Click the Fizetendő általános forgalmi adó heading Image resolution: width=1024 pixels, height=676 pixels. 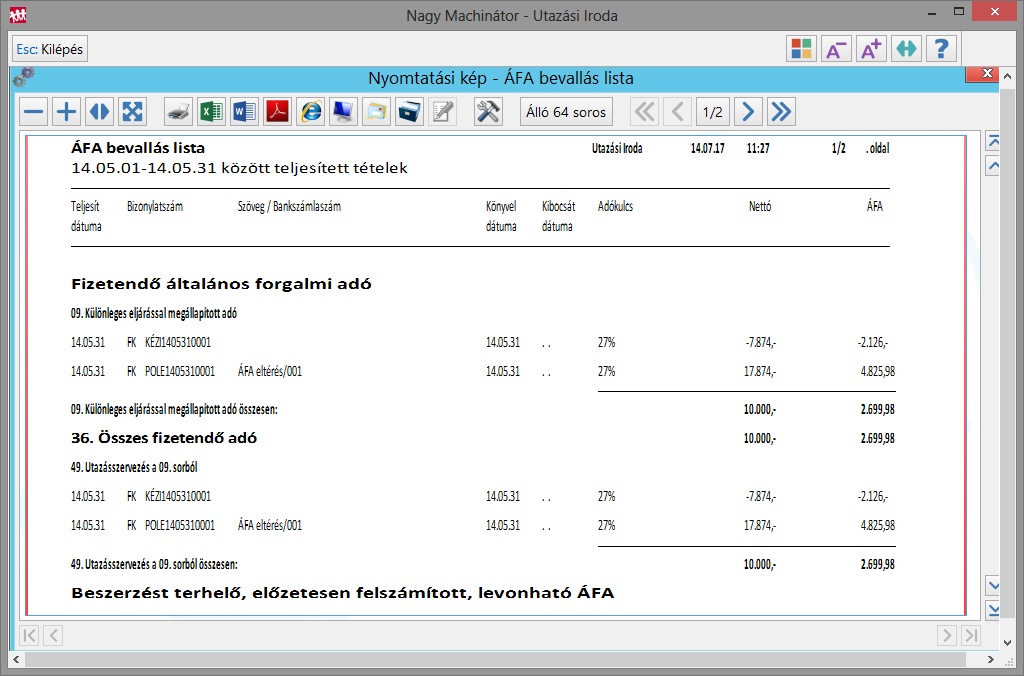click(x=221, y=283)
